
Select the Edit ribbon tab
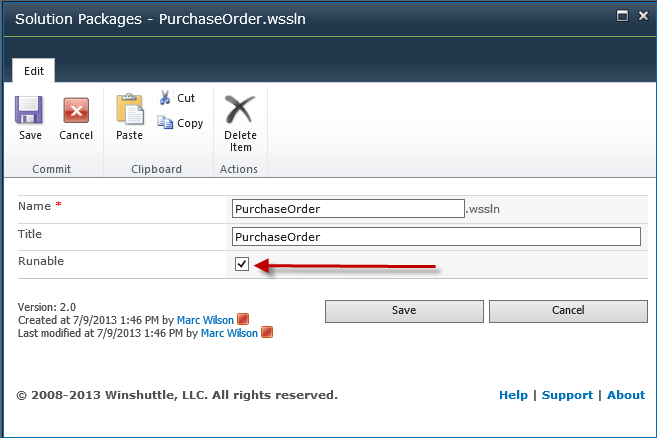click(x=34, y=71)
